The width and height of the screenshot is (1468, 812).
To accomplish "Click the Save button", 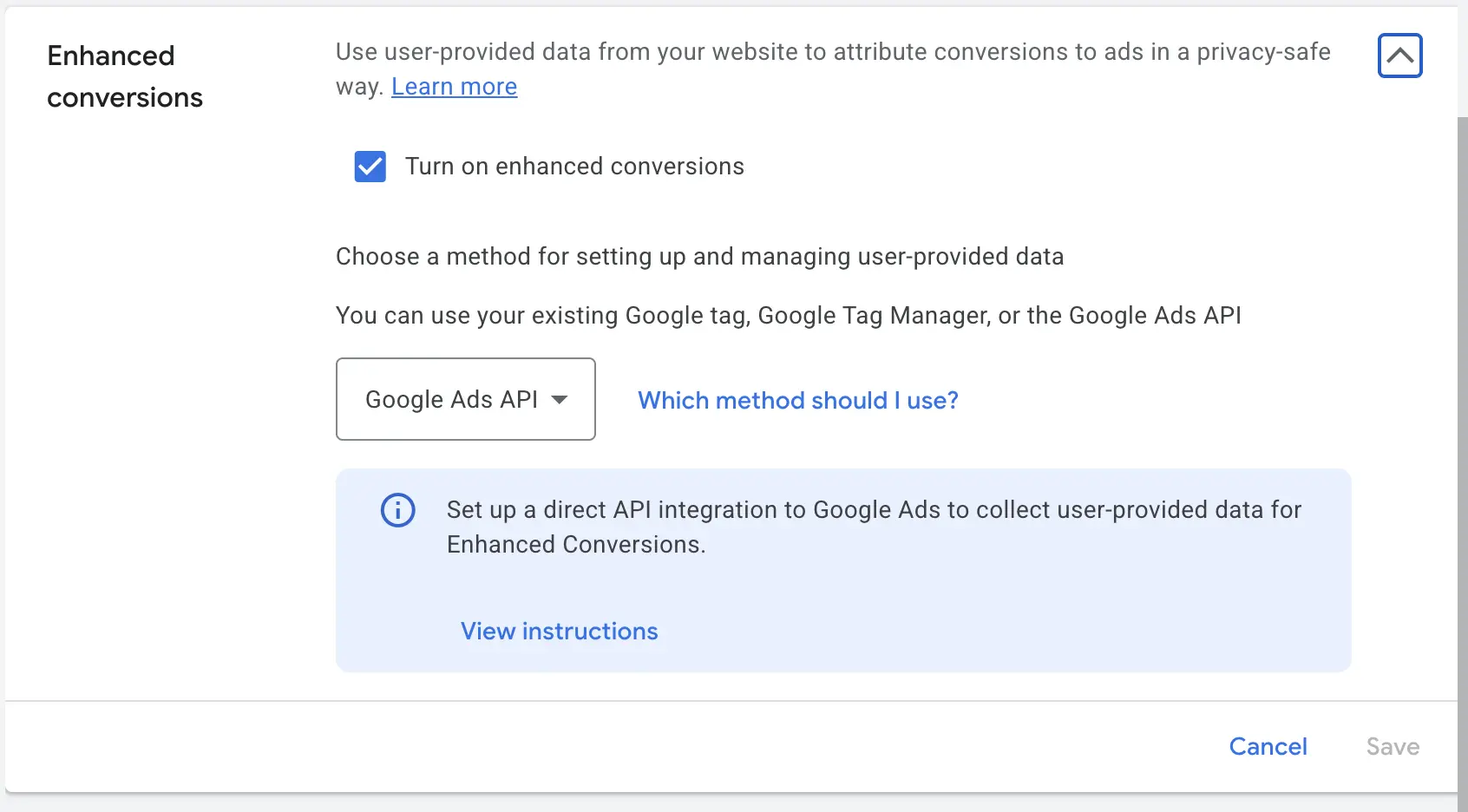I will pyautogui.click(x=1393, y=746).
